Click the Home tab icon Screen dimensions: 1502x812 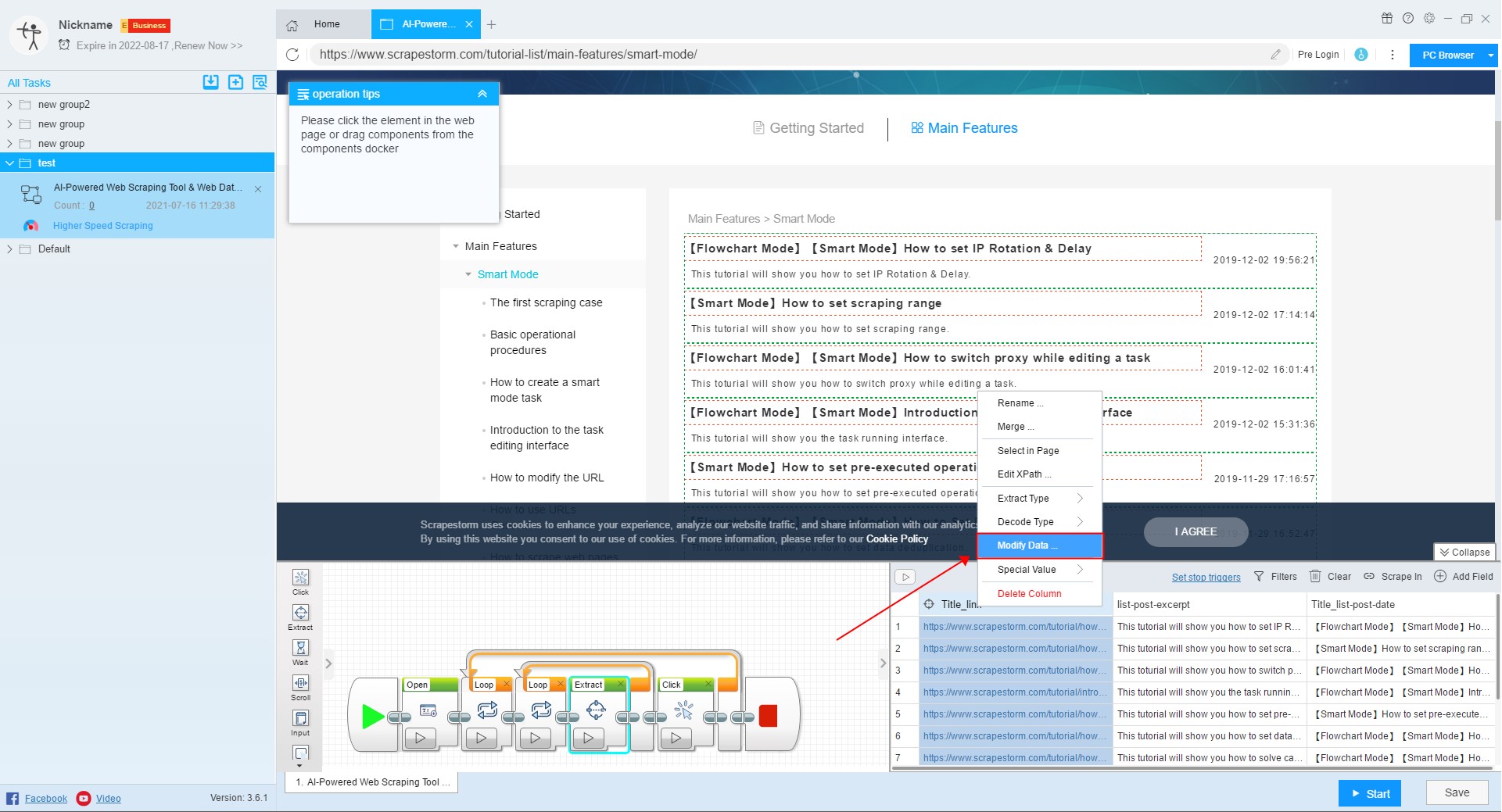coord(292,25)
